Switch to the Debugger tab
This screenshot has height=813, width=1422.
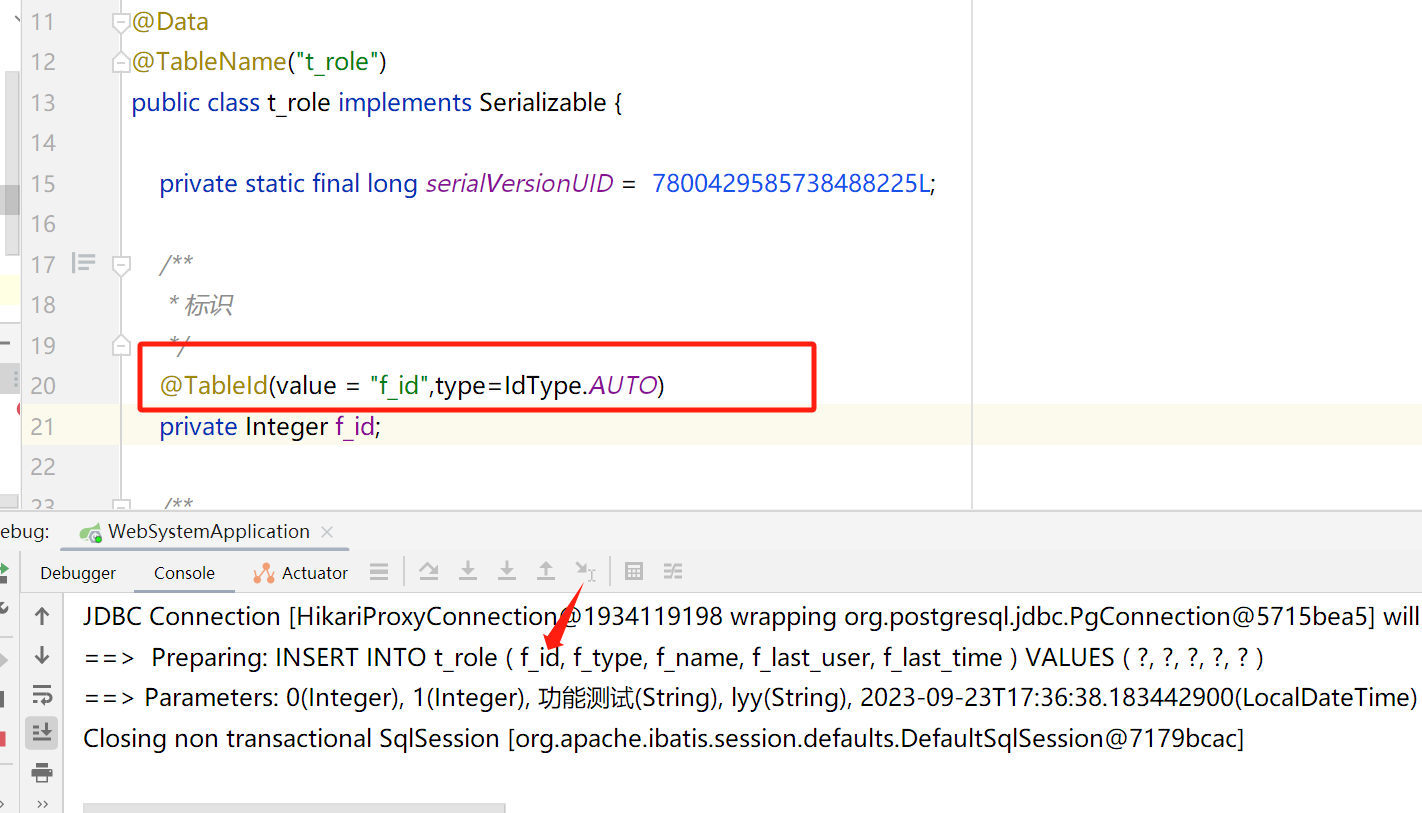point(78,573)
